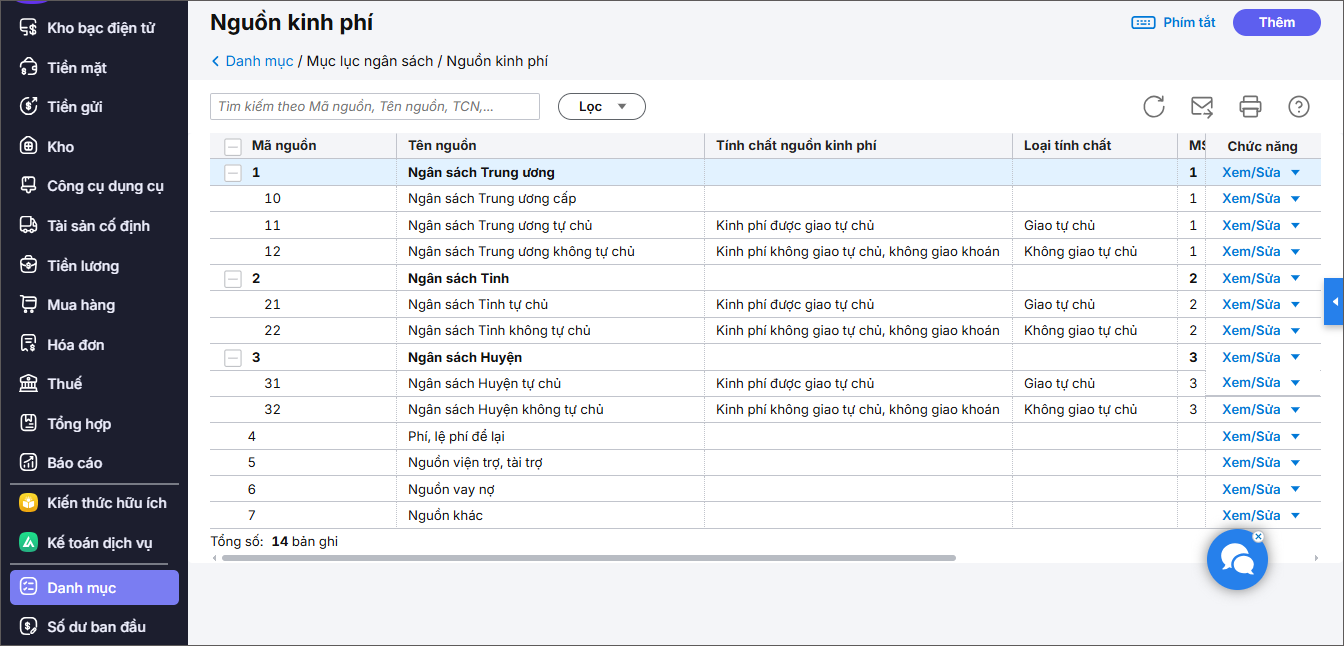Open Tài sản cố định truck icon
This screenshot has height=646, width=1344.
click(29, 226)
